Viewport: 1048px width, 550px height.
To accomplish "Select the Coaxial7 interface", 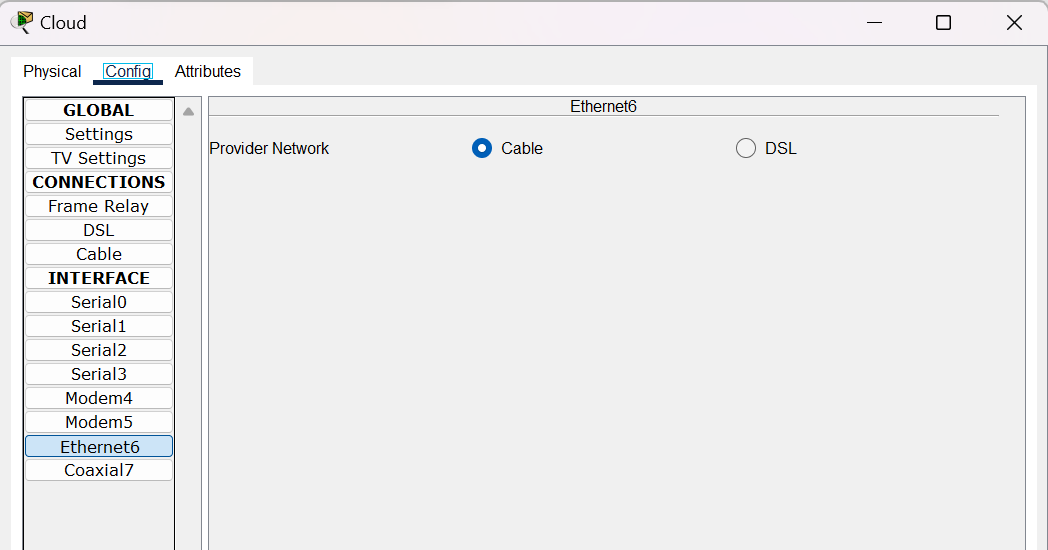I will [99, 470].
